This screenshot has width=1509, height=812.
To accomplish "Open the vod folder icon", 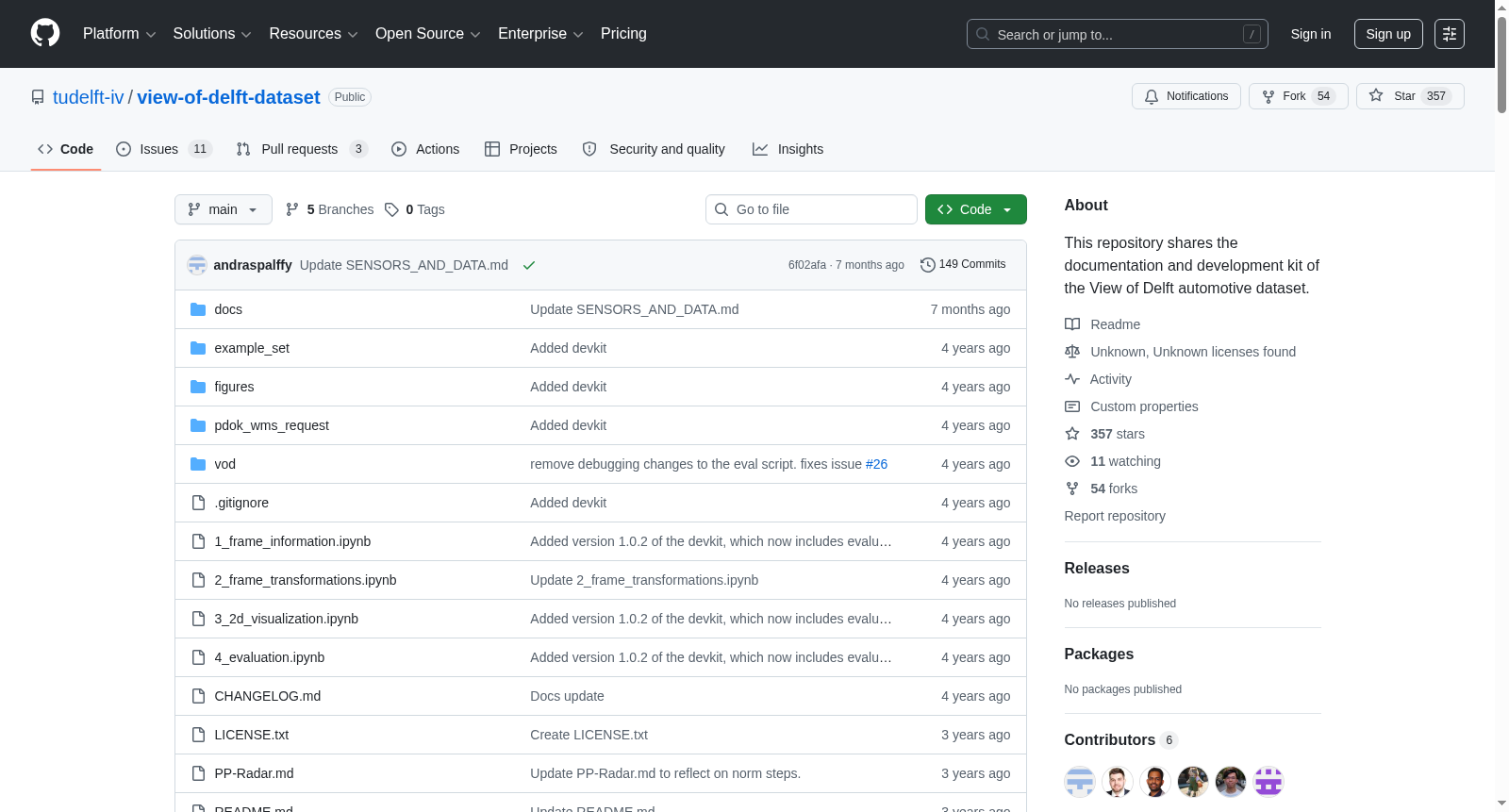I will click(198, 464).
